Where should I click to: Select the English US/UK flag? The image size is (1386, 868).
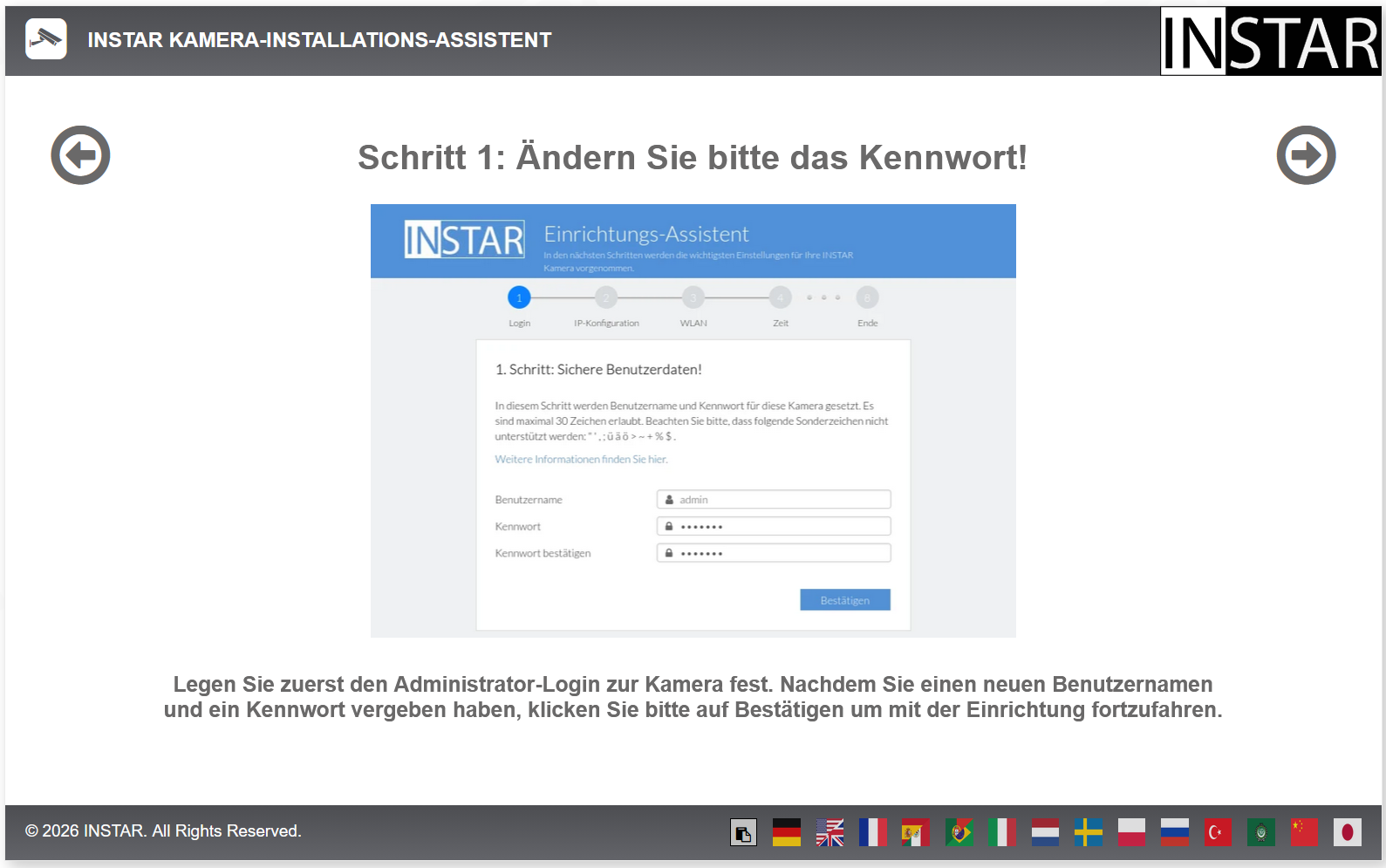(x=830, y=832)
